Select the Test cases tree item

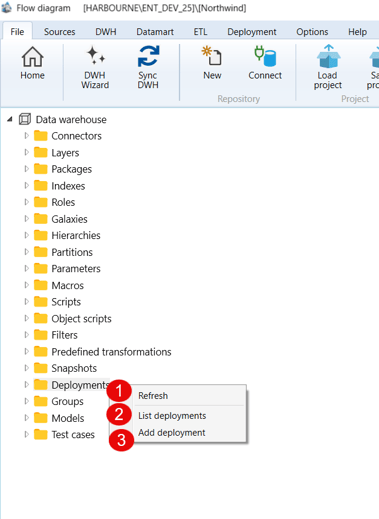tap(73, 435)
